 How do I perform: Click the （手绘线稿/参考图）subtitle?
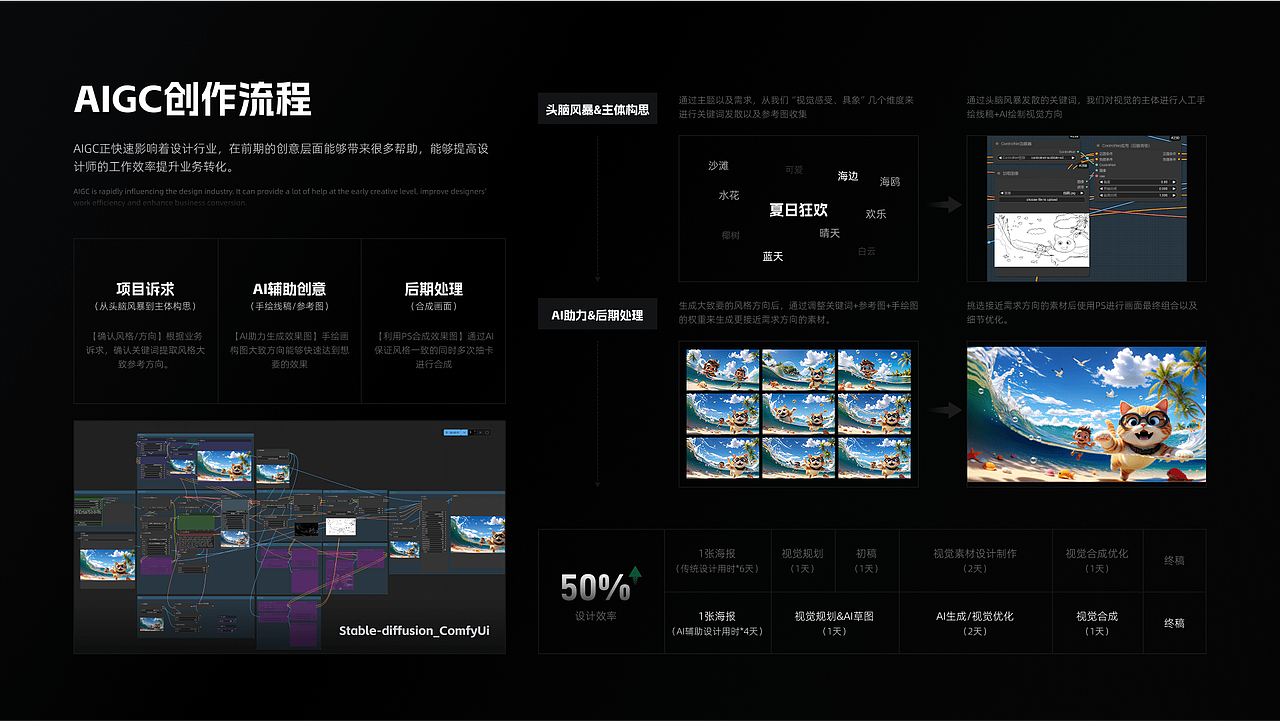(x=289, y=306)
